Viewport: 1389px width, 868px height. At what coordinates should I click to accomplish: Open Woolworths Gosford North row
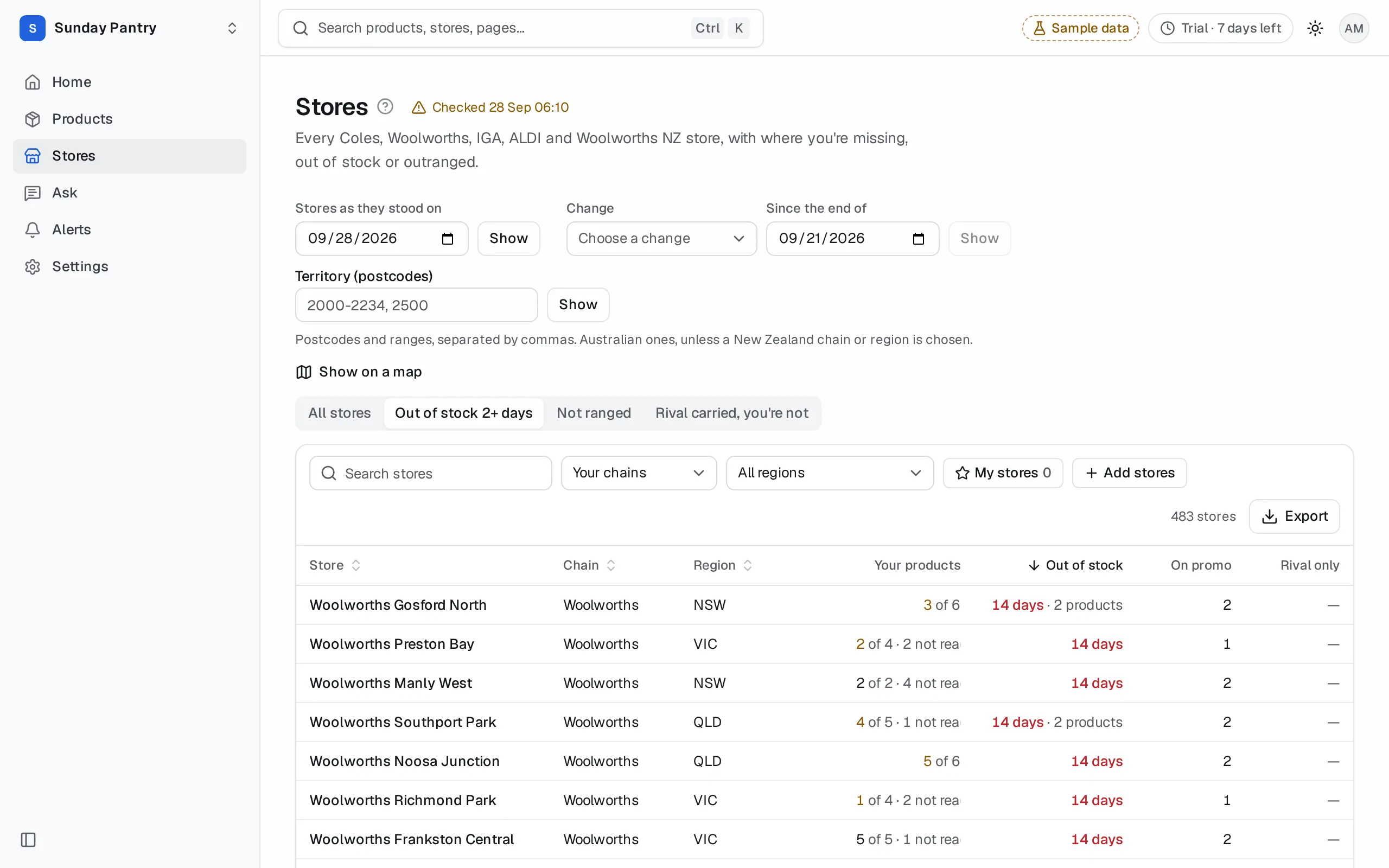824,605
